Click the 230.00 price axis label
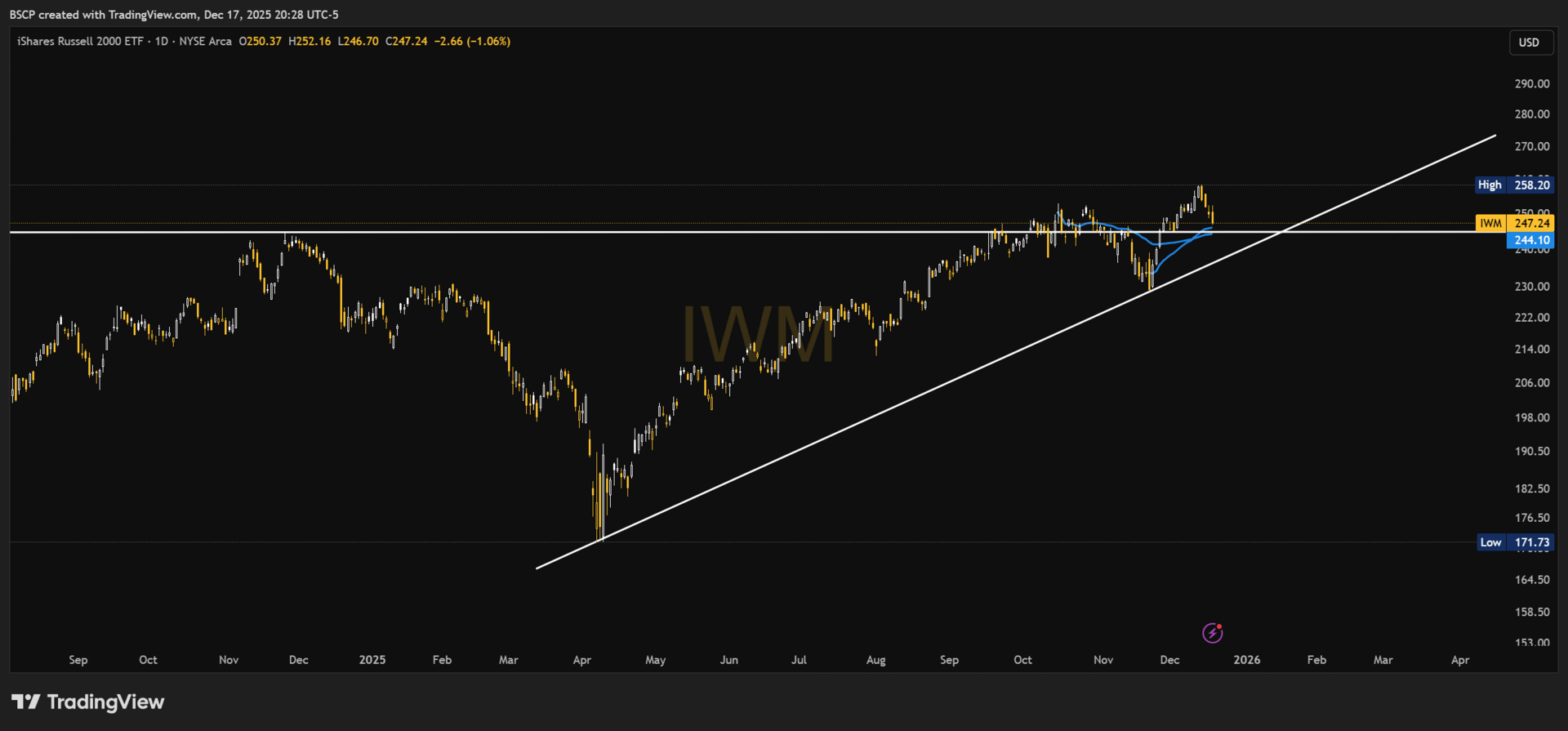 pos(1532,287)
